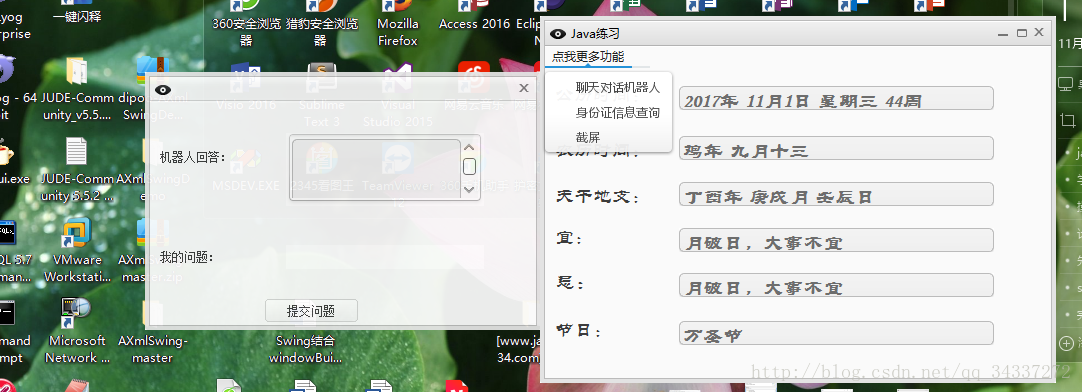Screen dimensions: 1082x392
Task: Focus the 我的问题 input field
Action: point(384,257)
